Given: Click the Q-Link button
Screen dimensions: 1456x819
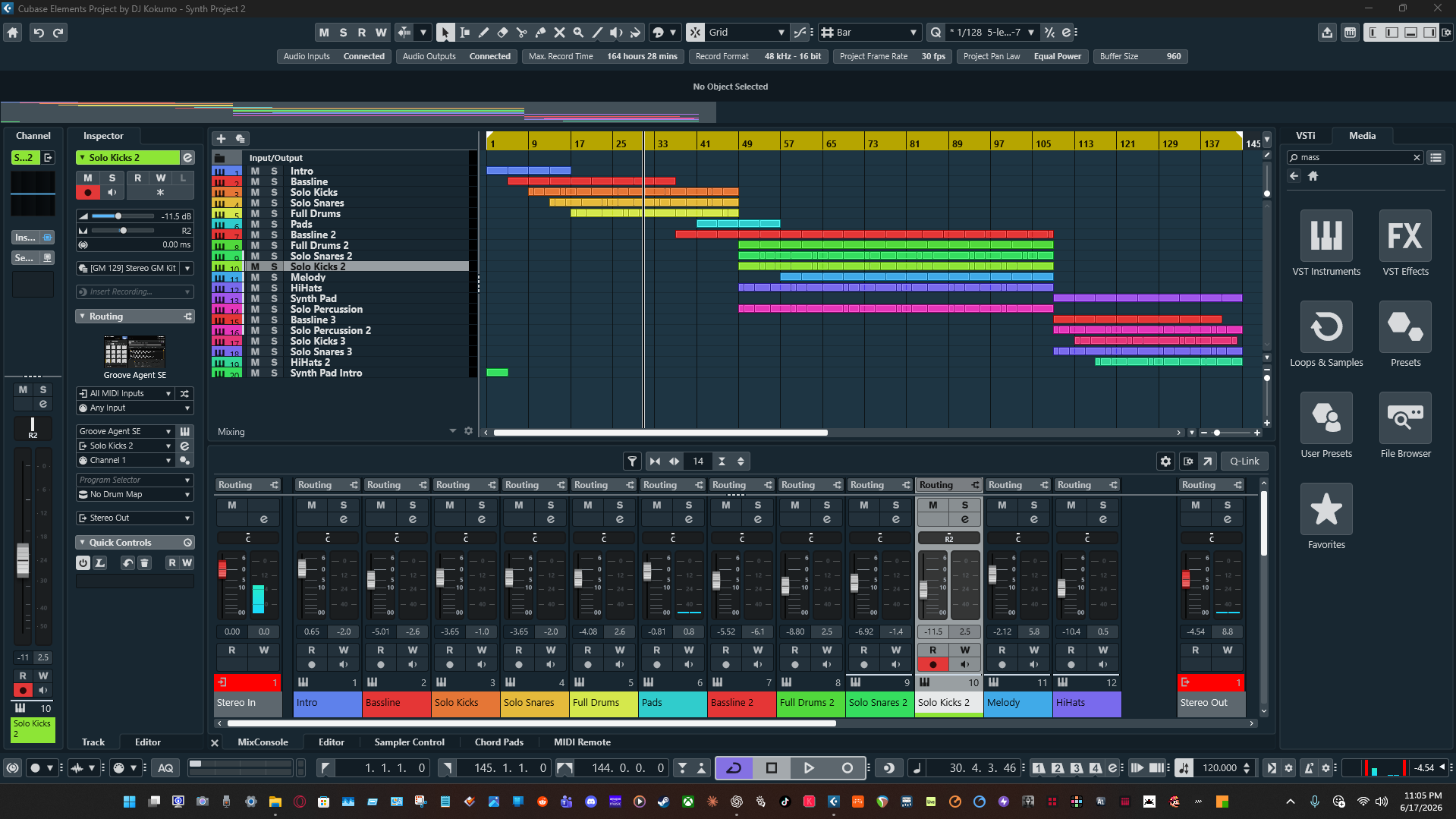Looking at the screenshot, I should 1244,461.
